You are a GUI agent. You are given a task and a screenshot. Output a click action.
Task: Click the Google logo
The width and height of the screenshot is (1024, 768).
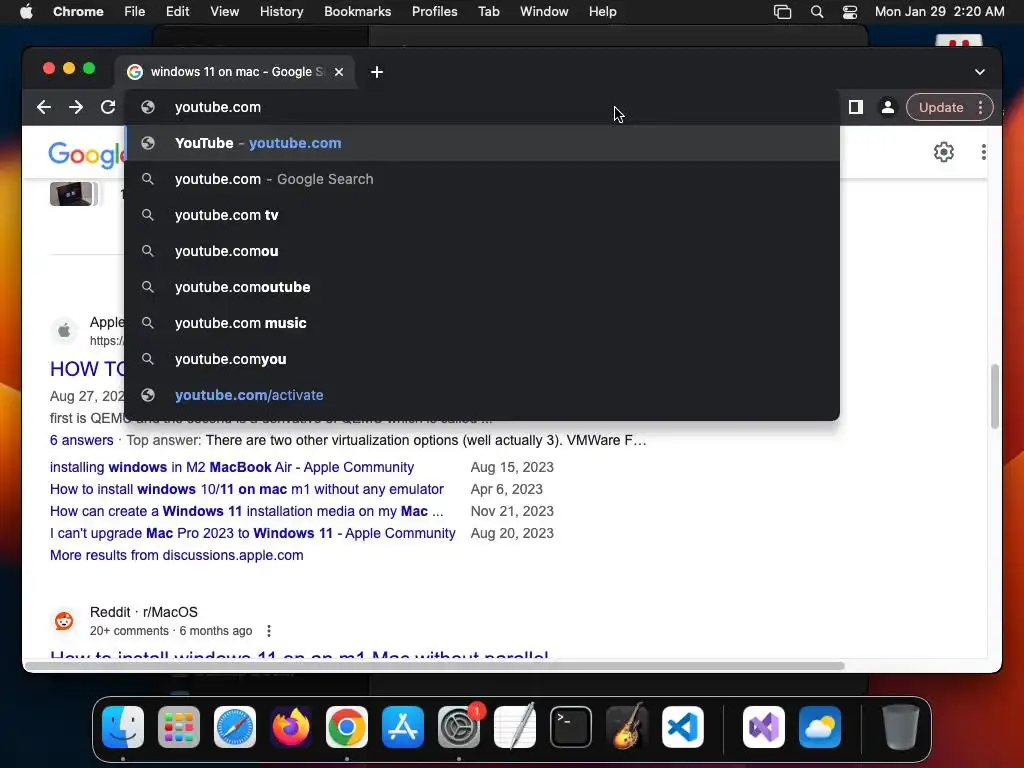click(86, 155)
